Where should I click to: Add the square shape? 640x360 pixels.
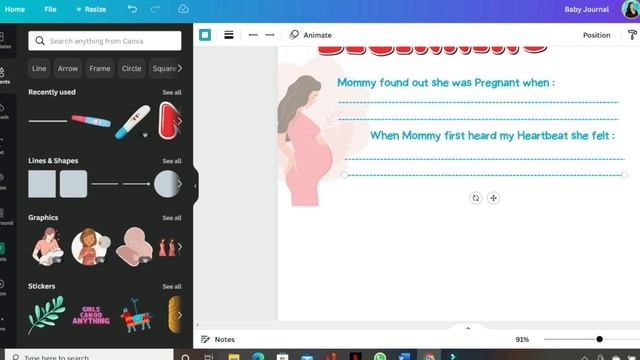point(42,184)
